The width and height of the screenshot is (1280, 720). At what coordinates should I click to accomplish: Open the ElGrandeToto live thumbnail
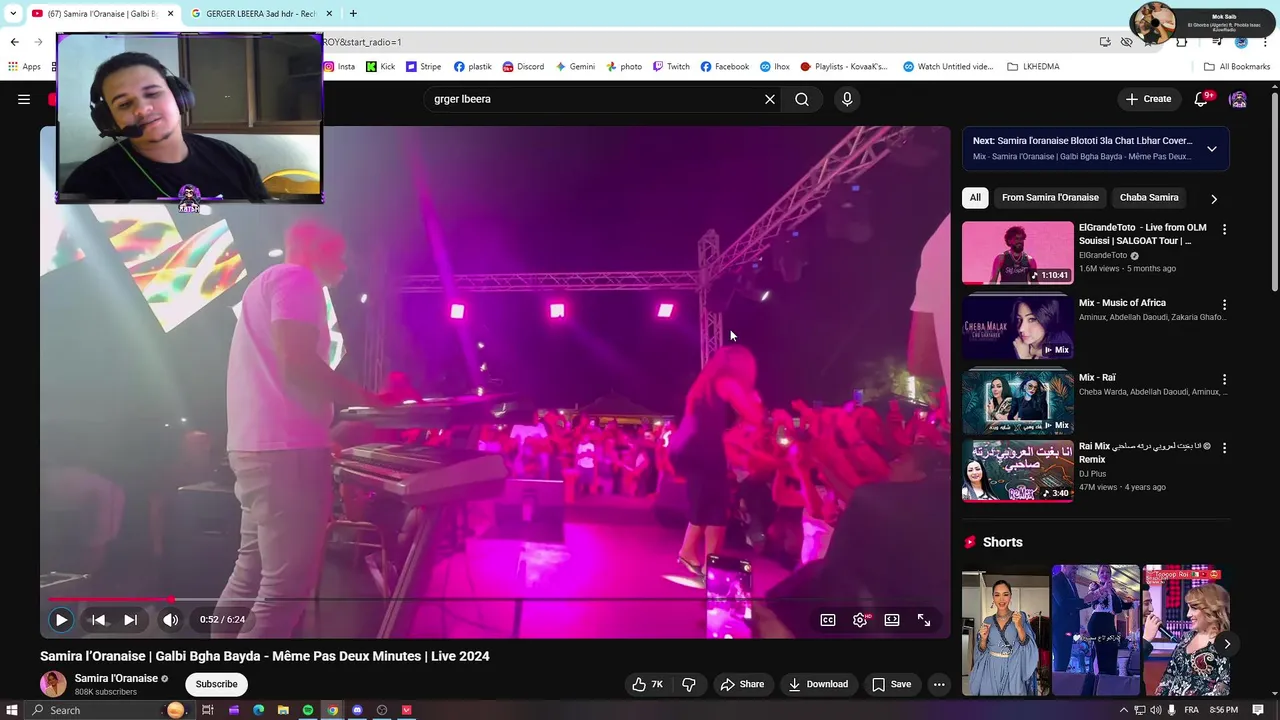1017,253
